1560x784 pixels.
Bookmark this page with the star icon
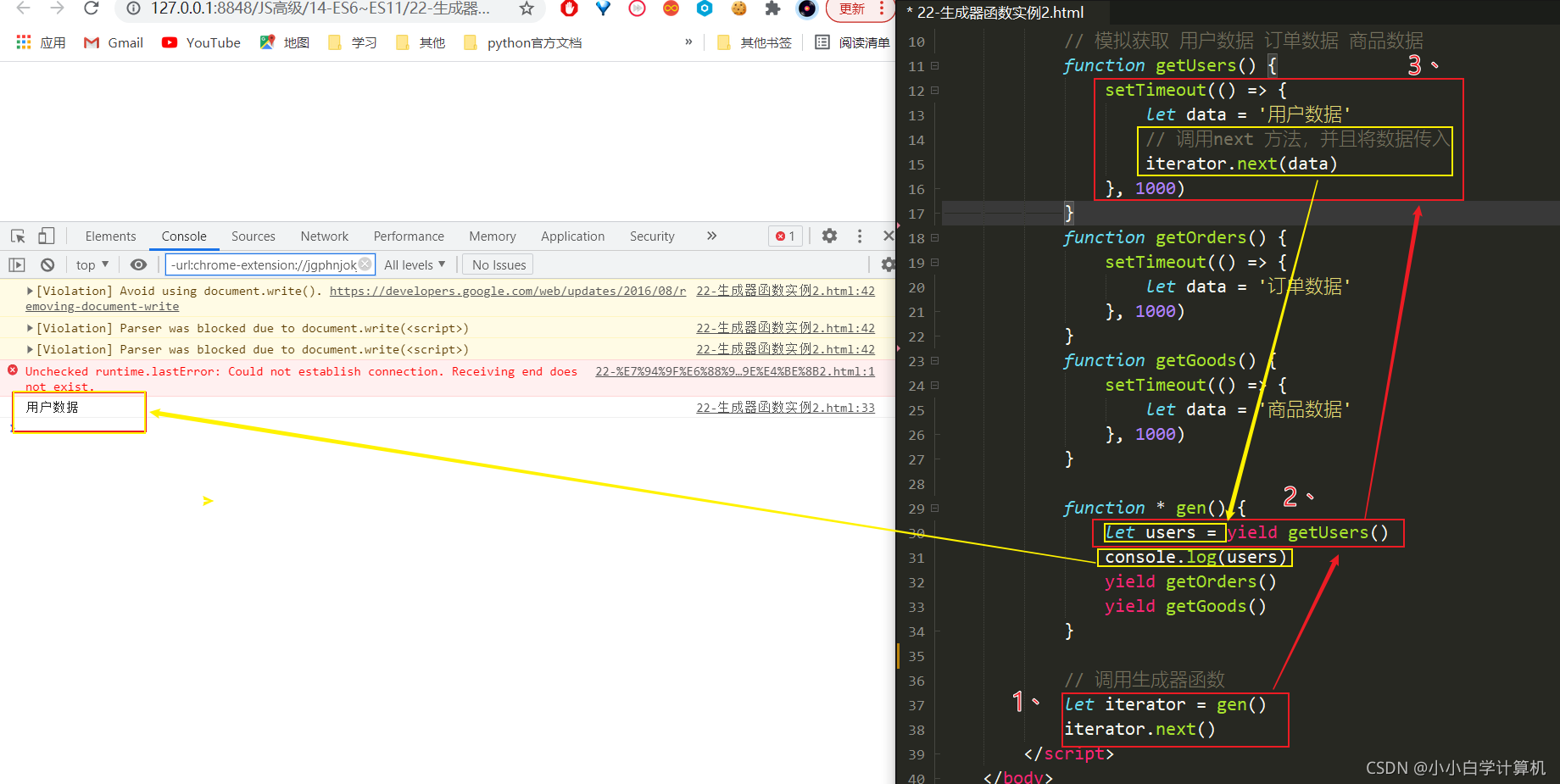tap(526, 8)
